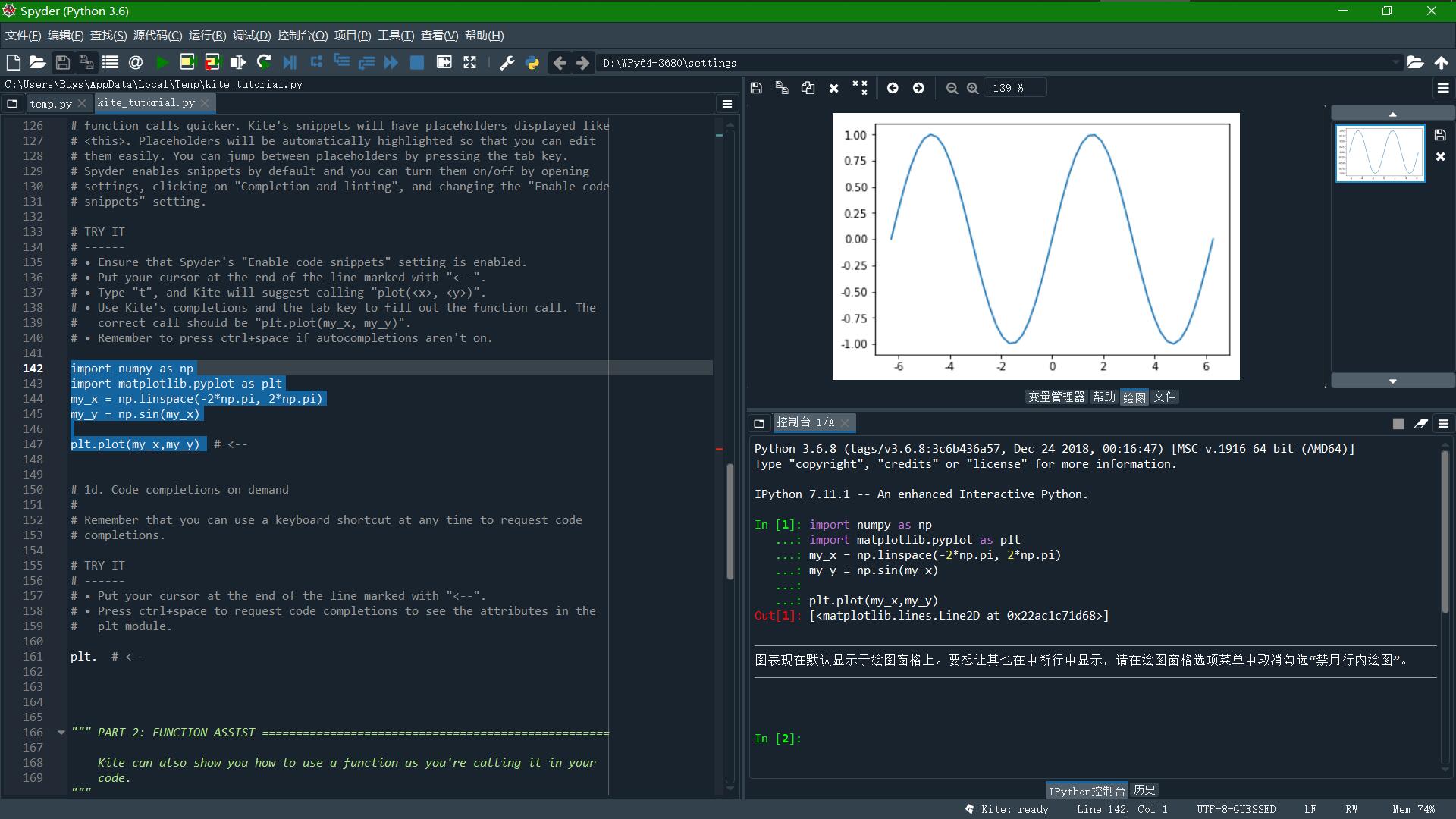1456x819 pixels.
Task: Switch to temp.py editor tab
Action: pos(50,104)
